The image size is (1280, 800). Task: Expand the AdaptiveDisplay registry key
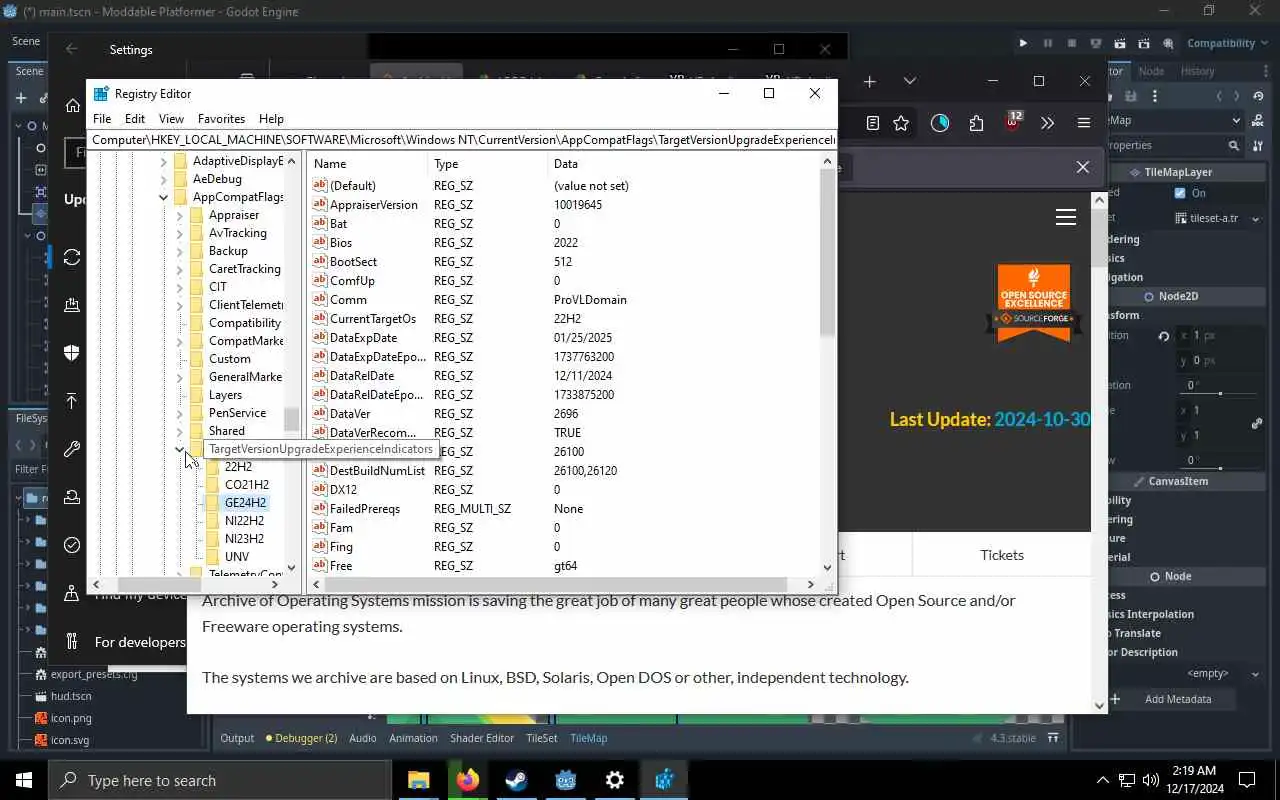[163, 161]
